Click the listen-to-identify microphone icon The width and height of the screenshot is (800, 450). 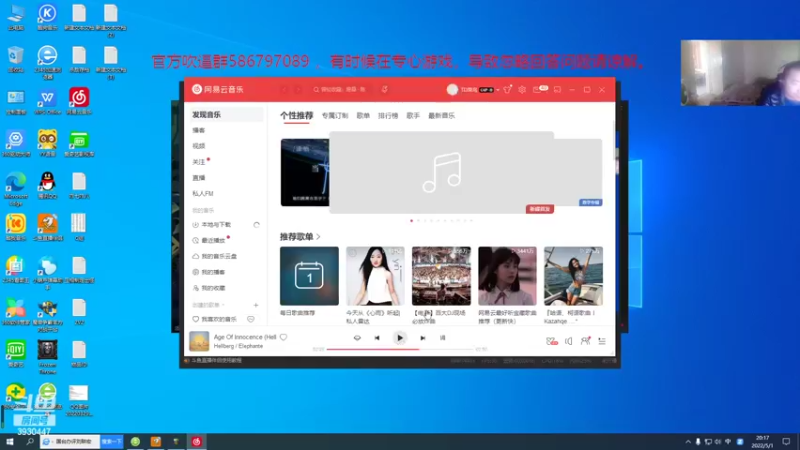click(385, 89)
